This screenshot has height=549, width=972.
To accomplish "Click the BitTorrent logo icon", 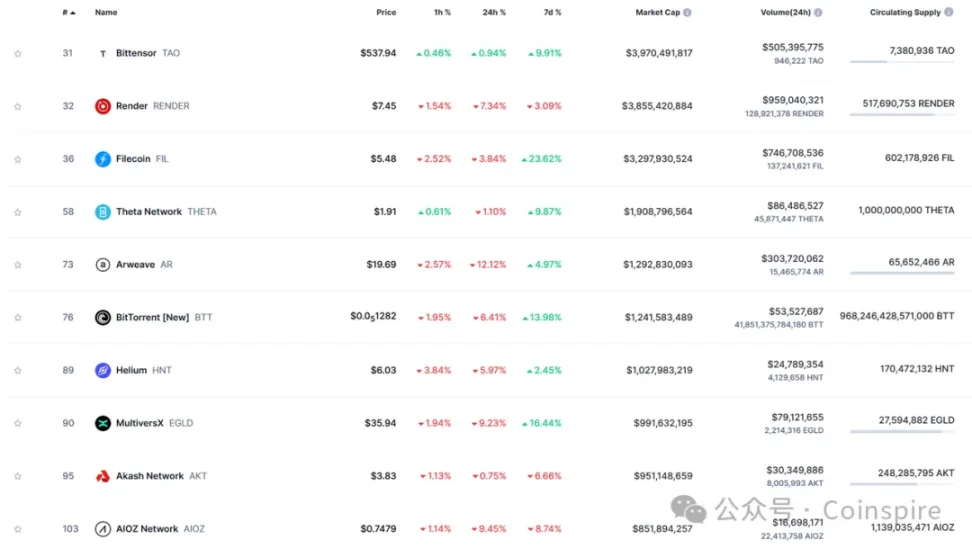I will point(103,317).
